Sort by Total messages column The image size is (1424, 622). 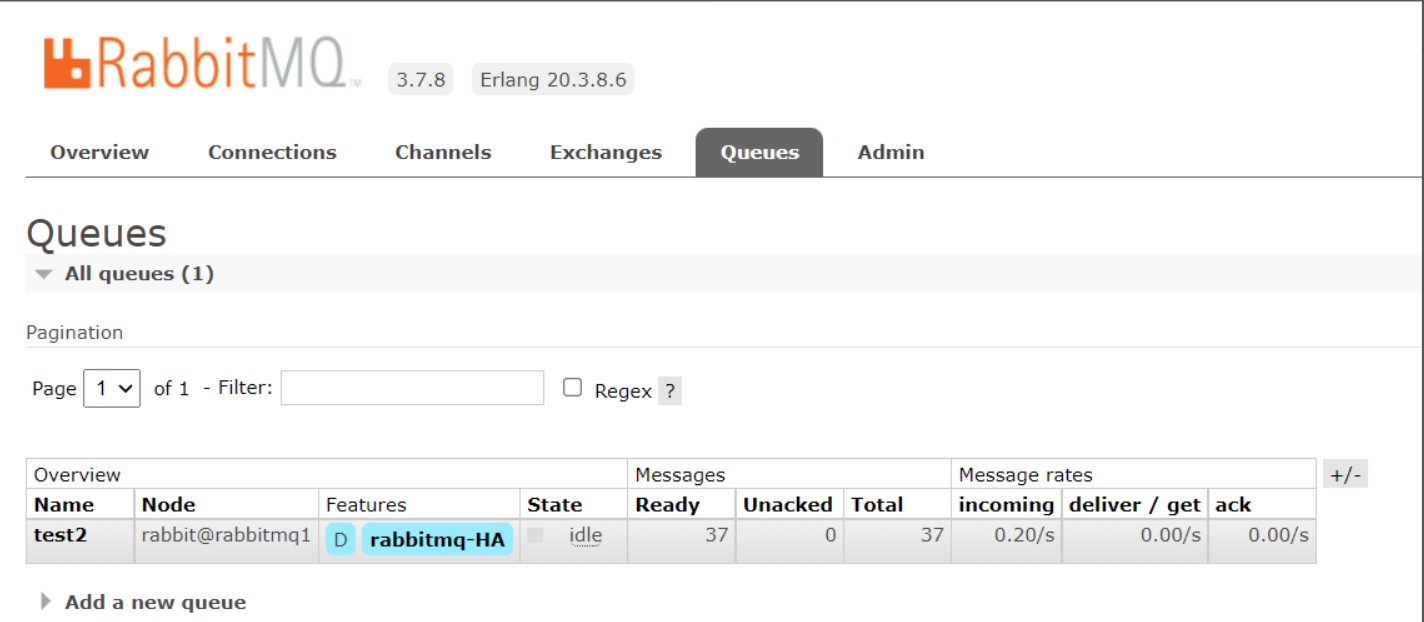(x=877, y=505)
